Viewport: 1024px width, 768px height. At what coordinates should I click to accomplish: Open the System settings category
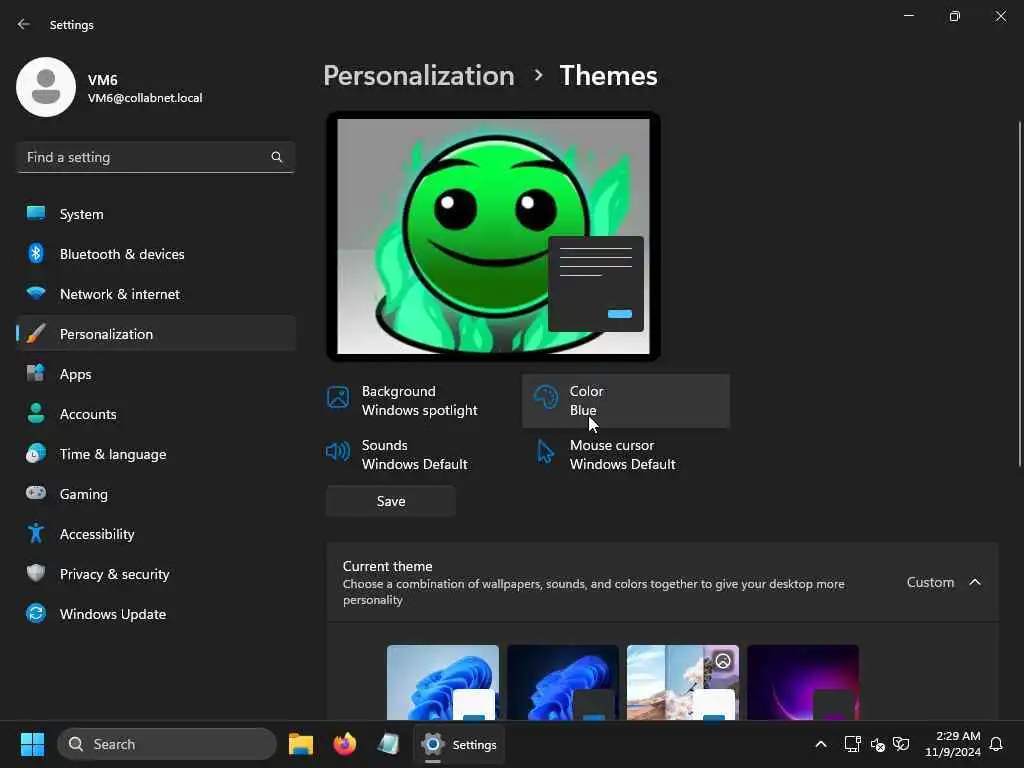click(156, 214)
